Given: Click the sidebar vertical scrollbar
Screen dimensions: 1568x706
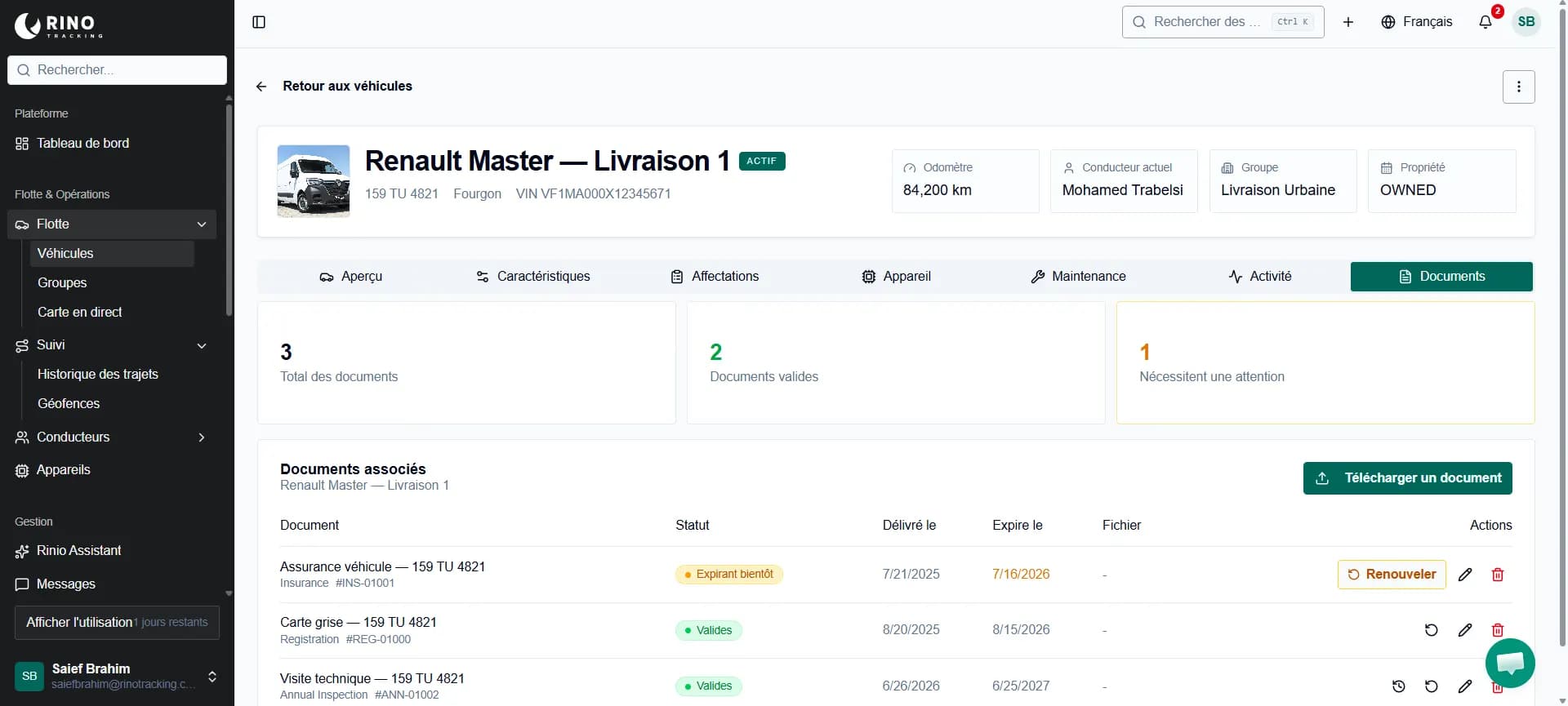Looking at the screenshot, I should 229,208.
